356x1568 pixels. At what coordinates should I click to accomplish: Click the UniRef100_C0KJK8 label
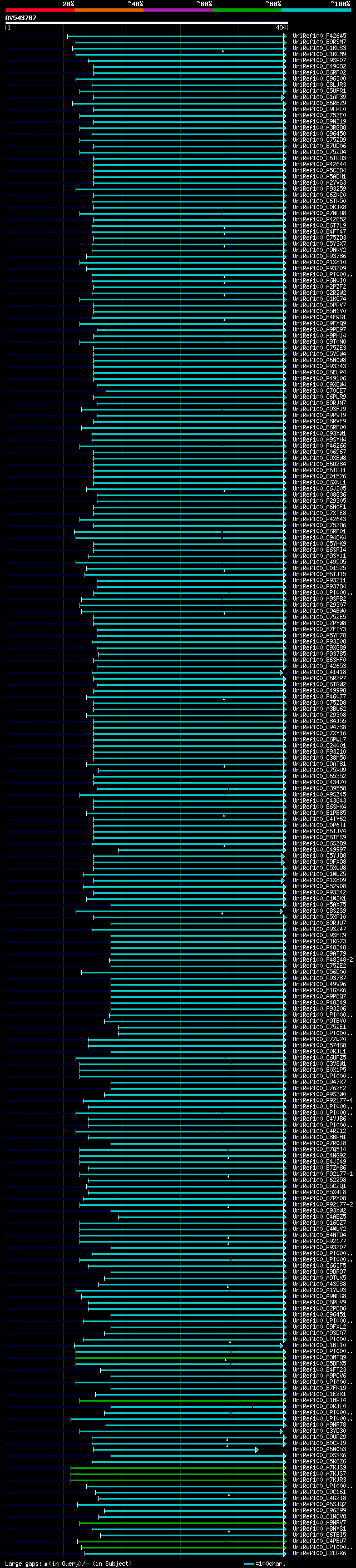point(319,207)
